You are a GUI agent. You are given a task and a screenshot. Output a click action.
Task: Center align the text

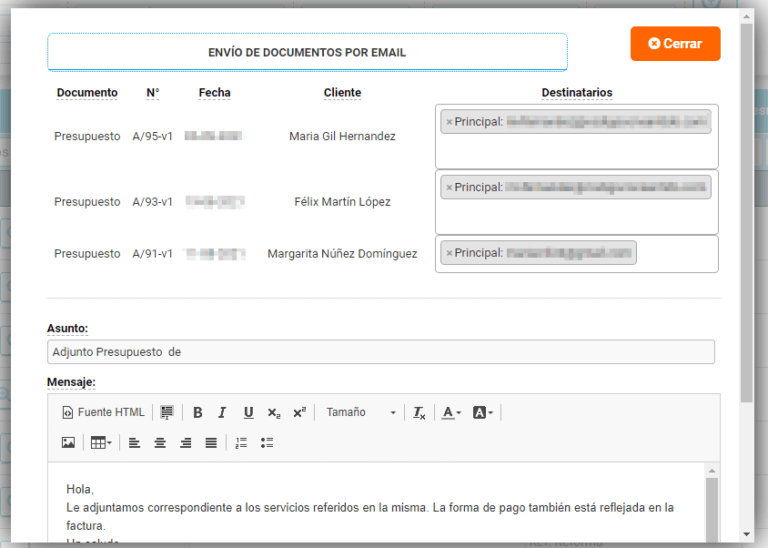tap(160, 443)
